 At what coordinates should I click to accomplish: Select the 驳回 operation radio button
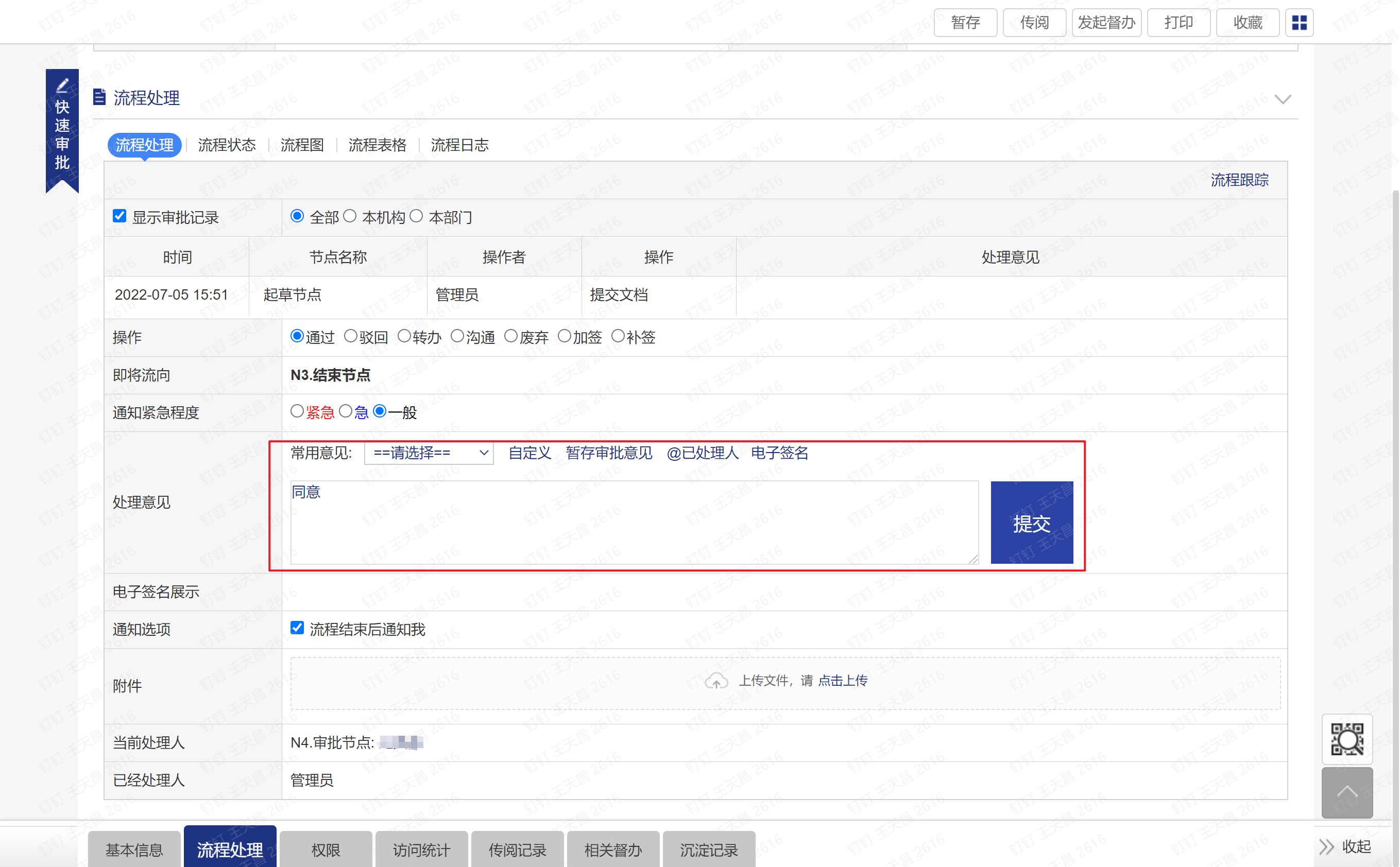(350, 337)
